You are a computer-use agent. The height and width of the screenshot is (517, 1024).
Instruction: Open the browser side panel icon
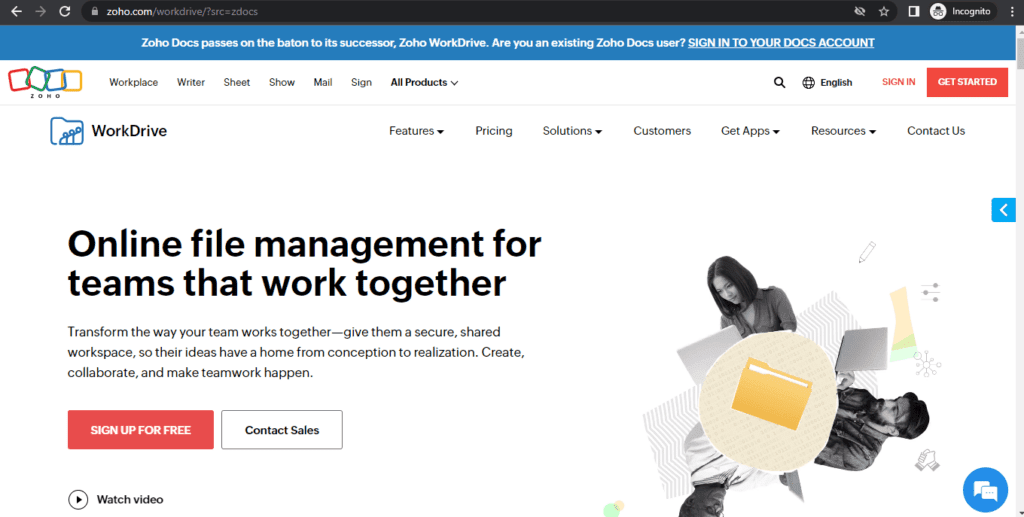click(914, 11)
